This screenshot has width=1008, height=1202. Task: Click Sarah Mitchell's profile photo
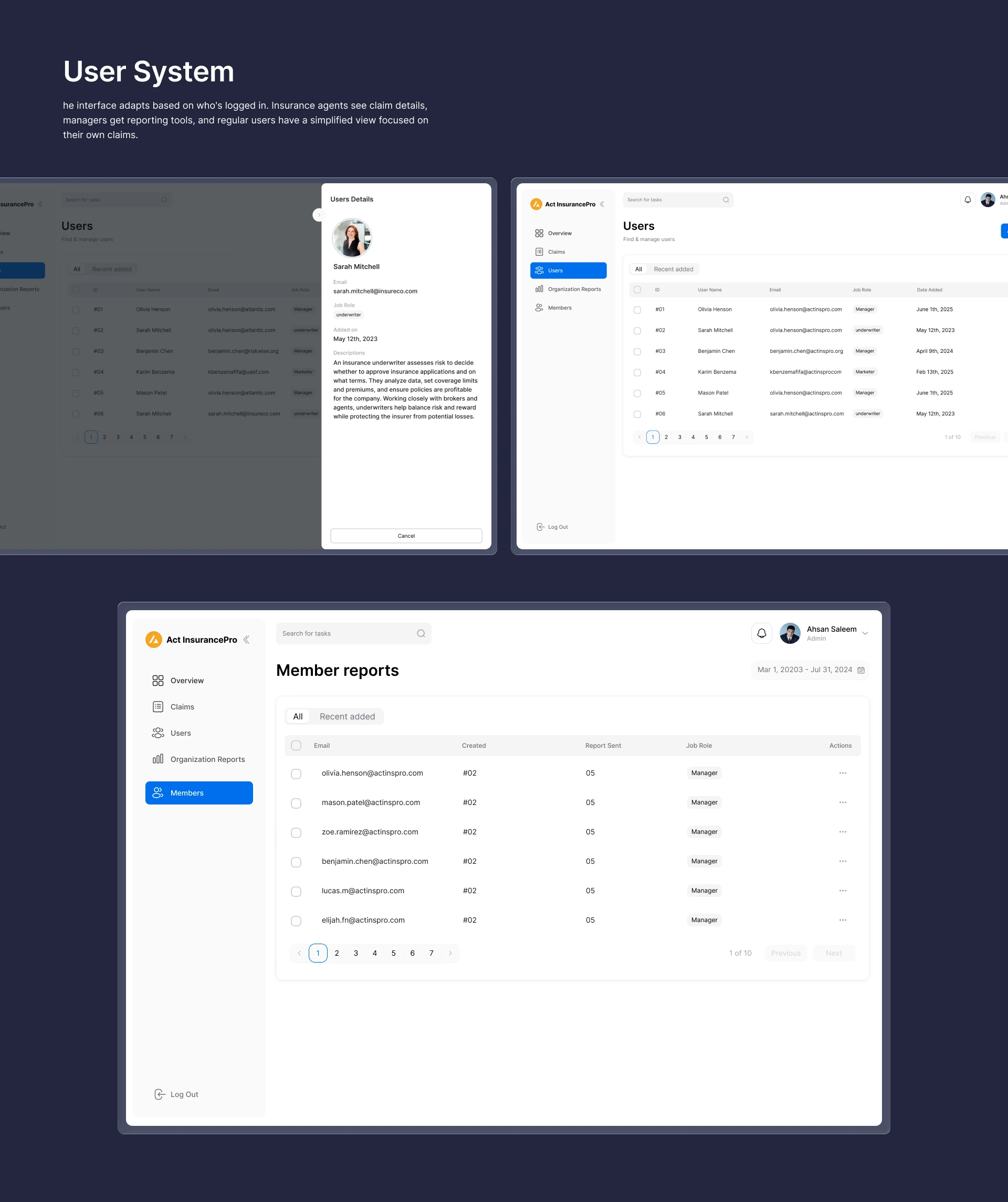[351, 238]
